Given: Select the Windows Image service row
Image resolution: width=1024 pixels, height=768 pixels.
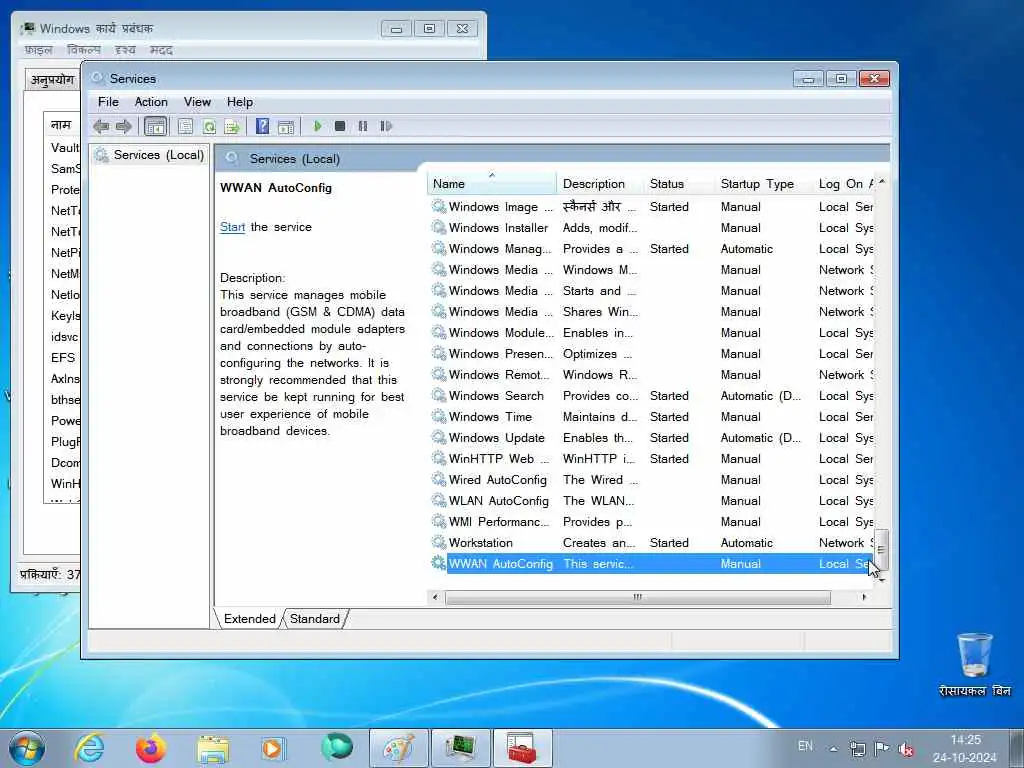Looking at the screenshot, I should [652, 207].
